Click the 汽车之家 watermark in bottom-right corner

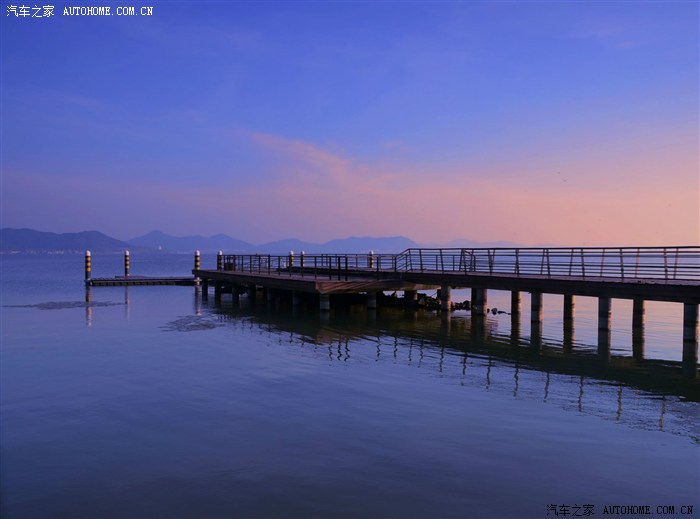(x=570, y=509)
